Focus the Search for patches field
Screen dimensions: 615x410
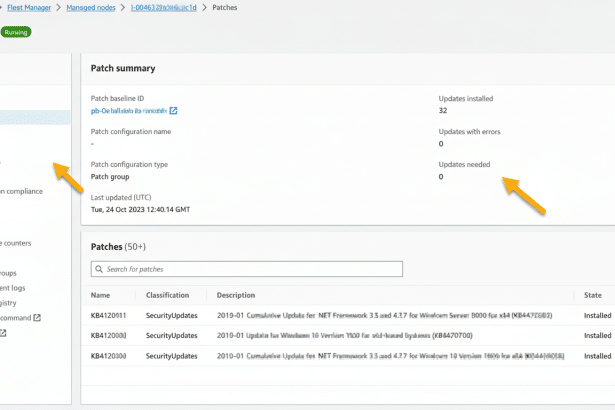(x=247, y=269)
